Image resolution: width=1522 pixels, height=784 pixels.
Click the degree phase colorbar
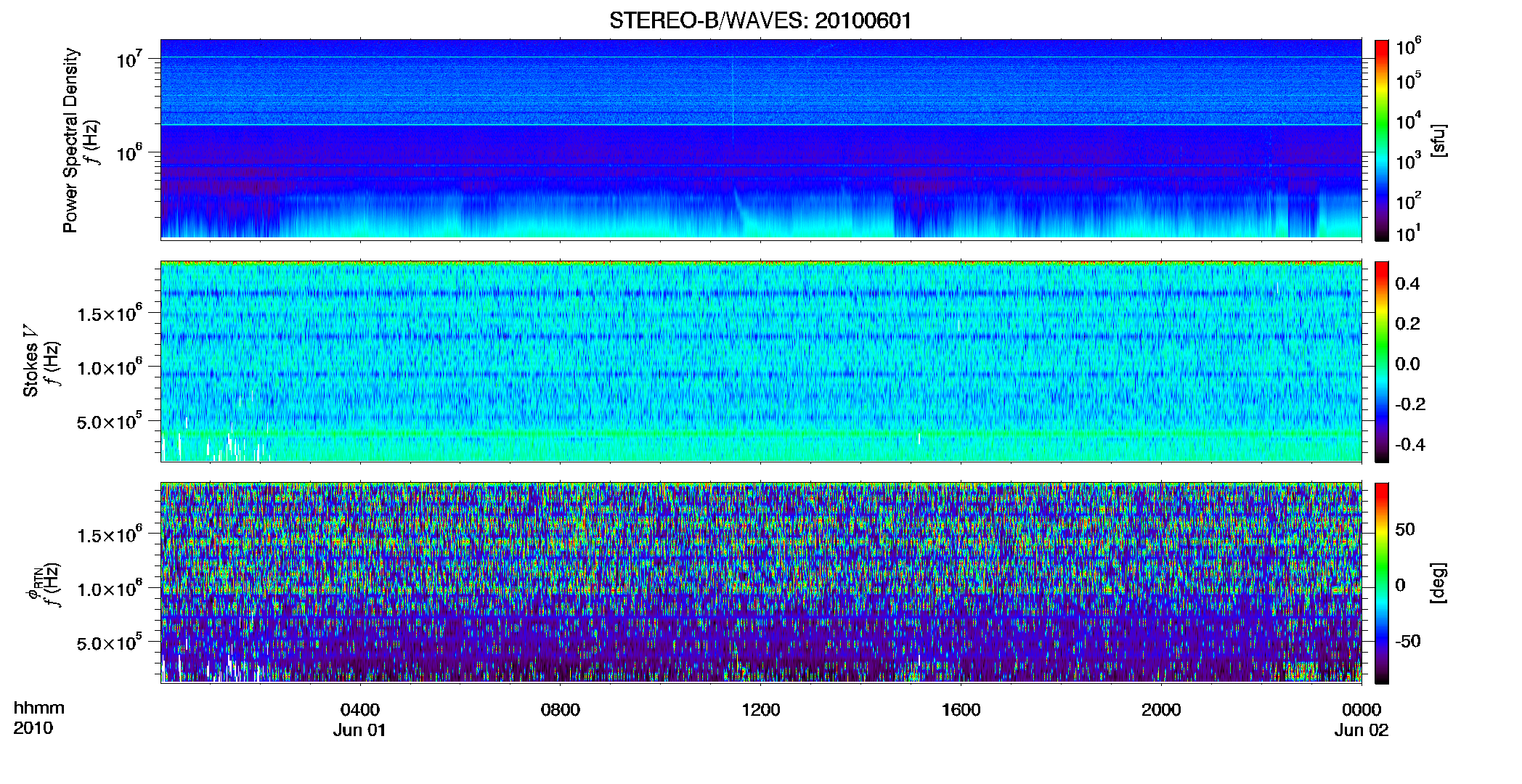pos(1382,584)
